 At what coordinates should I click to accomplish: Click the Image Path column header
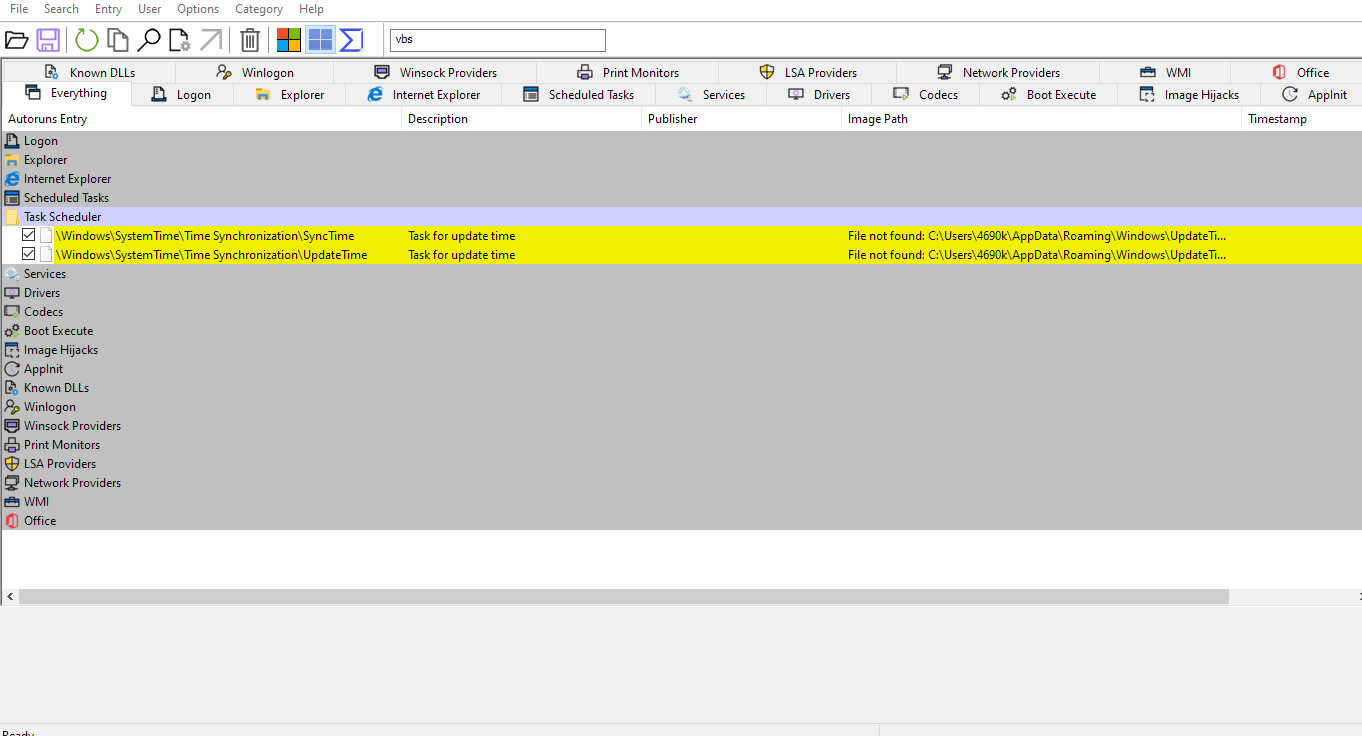(1042, 119)
